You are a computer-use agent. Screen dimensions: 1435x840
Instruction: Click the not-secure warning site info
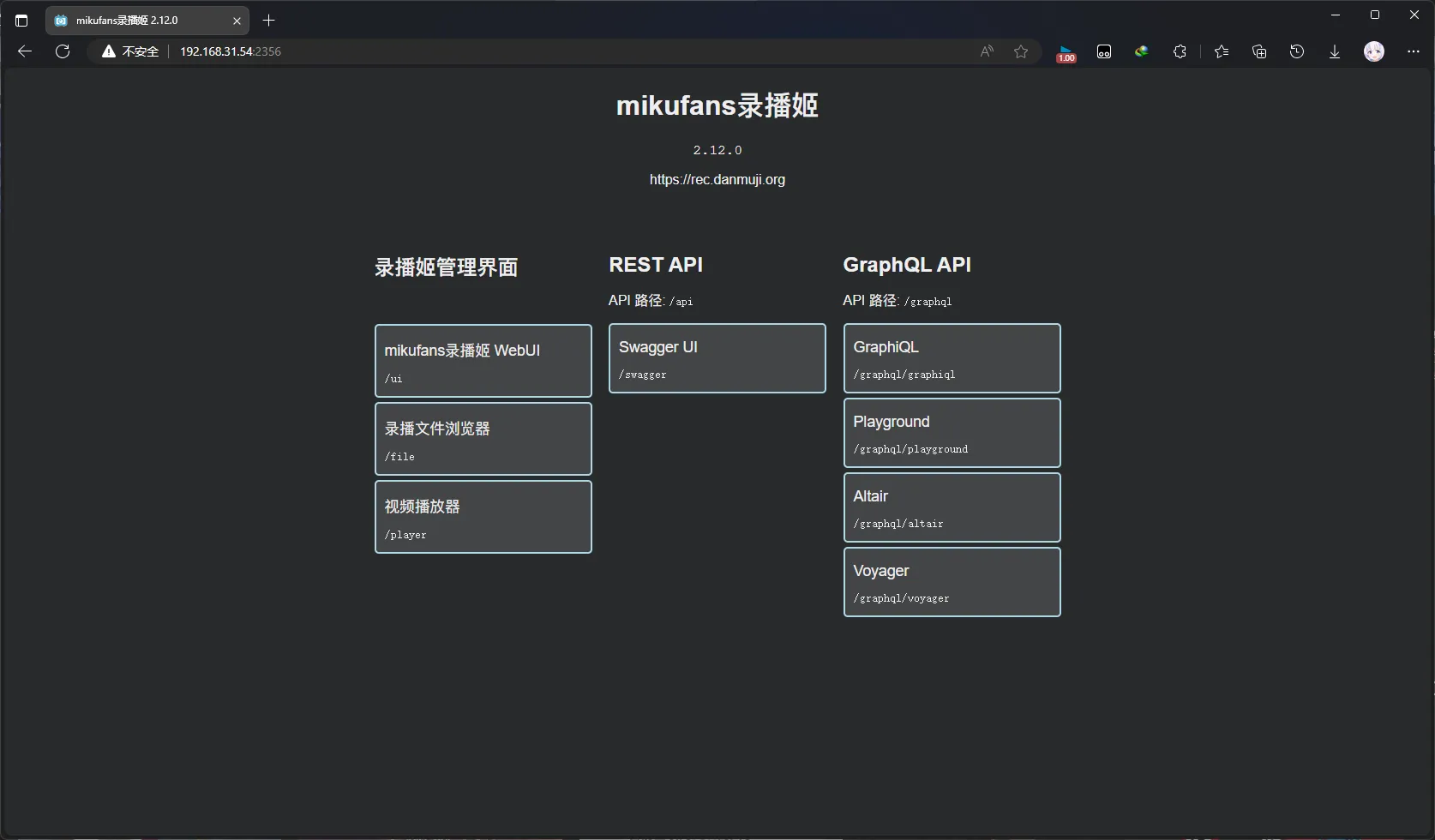pyautogui.click(x=130, y=51)
